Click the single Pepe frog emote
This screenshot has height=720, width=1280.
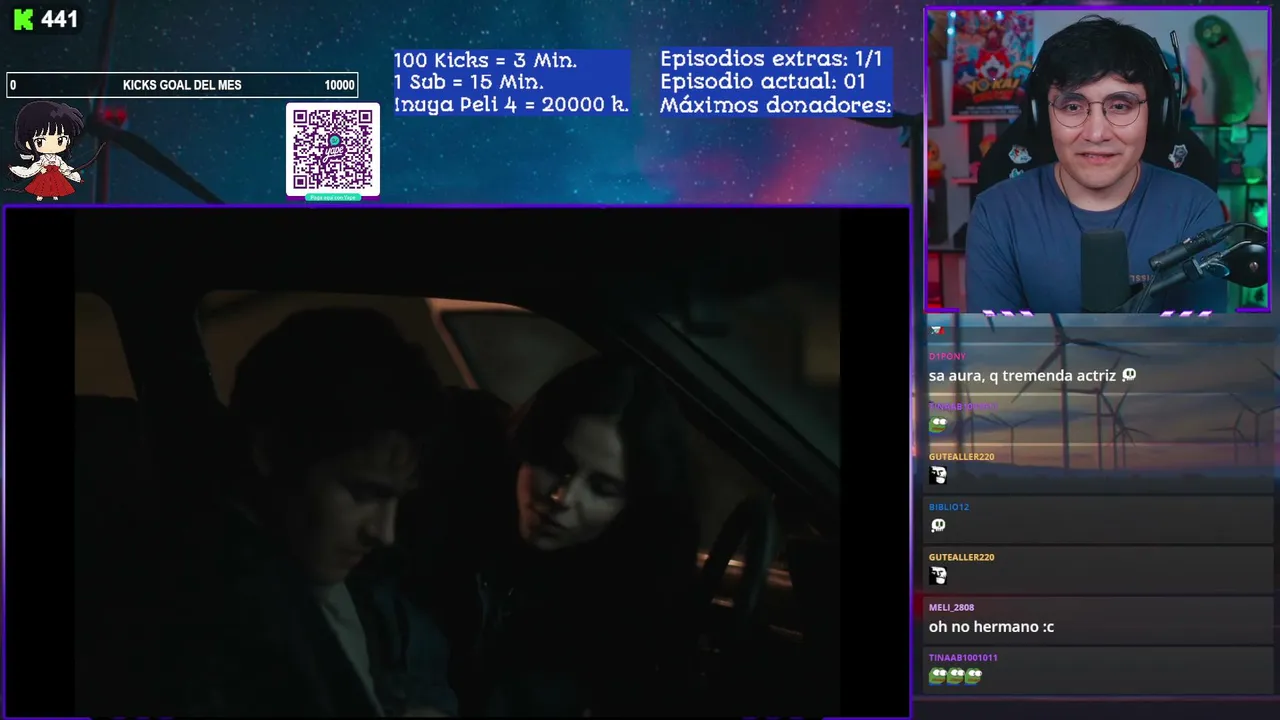pyautogui.click(x=938, y=424)
